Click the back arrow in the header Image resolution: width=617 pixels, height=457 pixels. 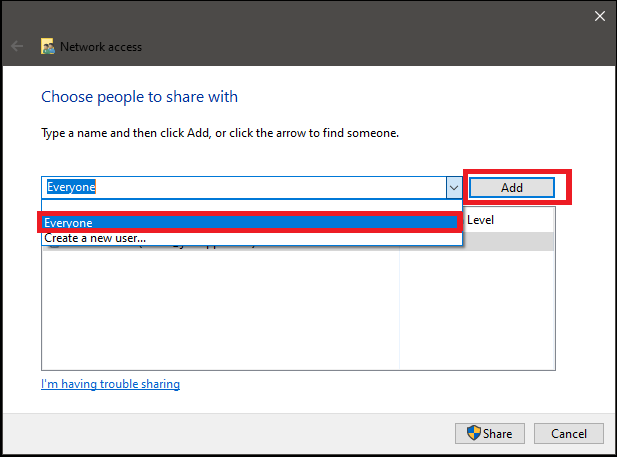(16, 46)
